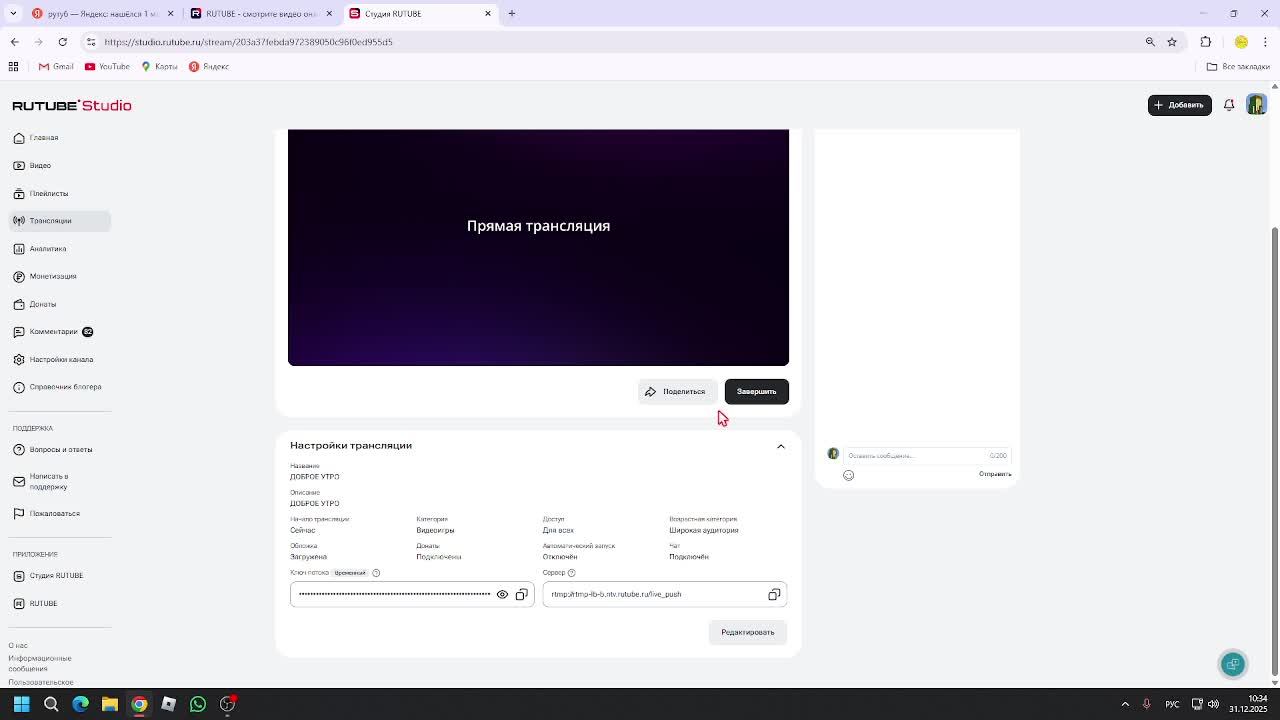Open the Windows Start menu
Image resolution: width=1280 pixels, height=720 pixels.
(x=21, y=704)
